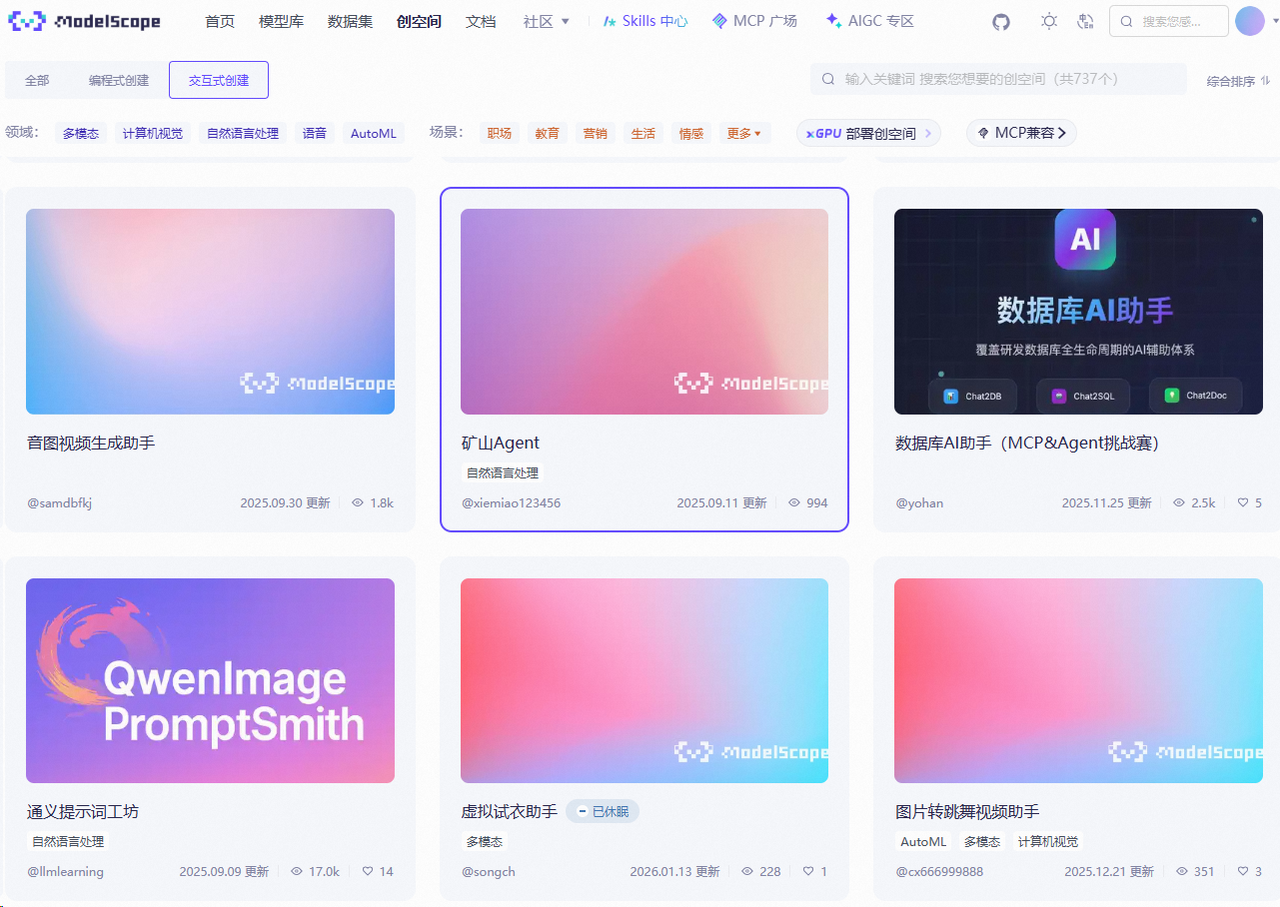1280x907 pixels.
Task: Open the 数据库AI助手 cover thumbnail
Action: coord(1078,311)
